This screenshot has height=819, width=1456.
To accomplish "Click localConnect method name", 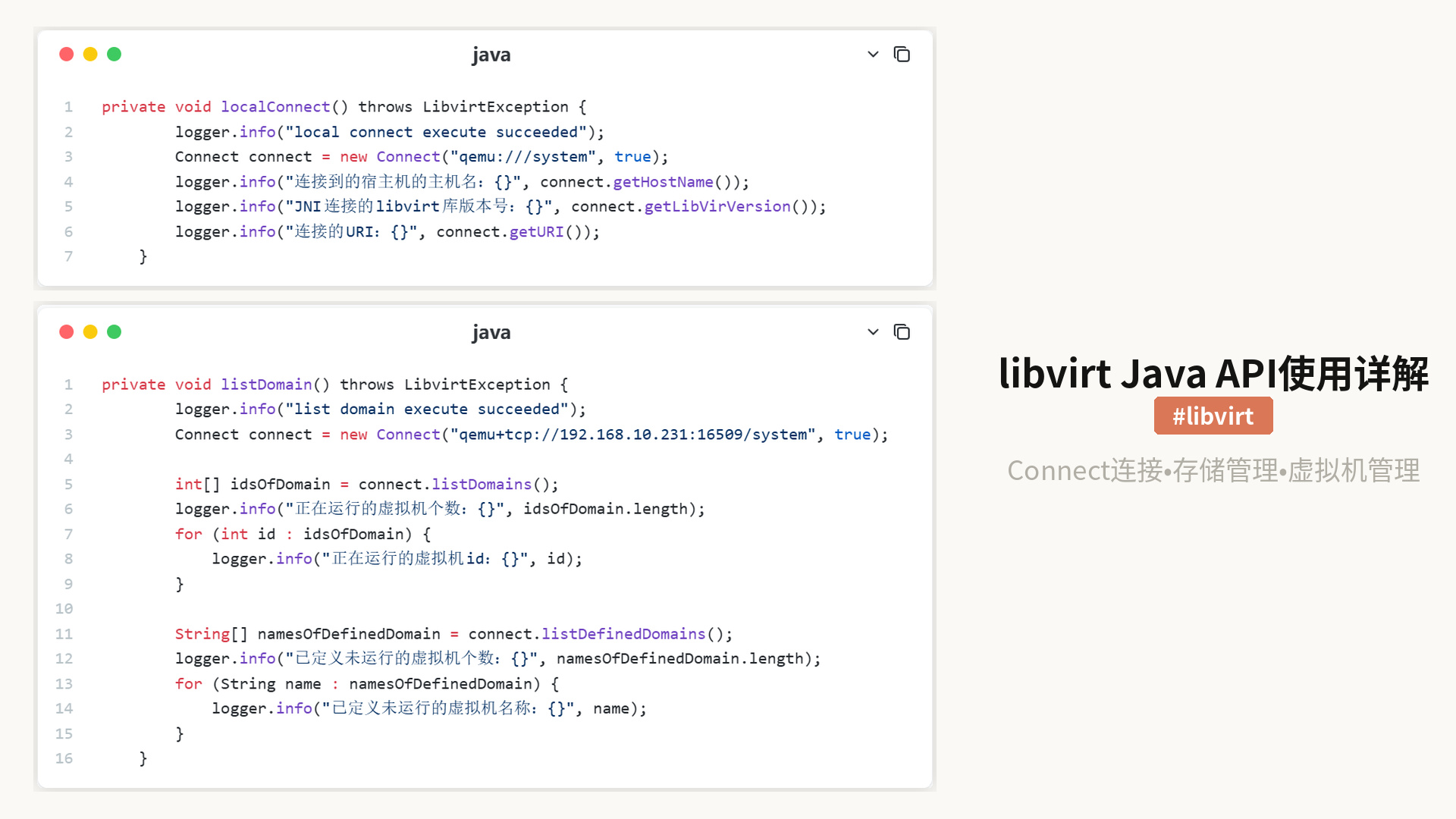I will click(x=275, y=107).
